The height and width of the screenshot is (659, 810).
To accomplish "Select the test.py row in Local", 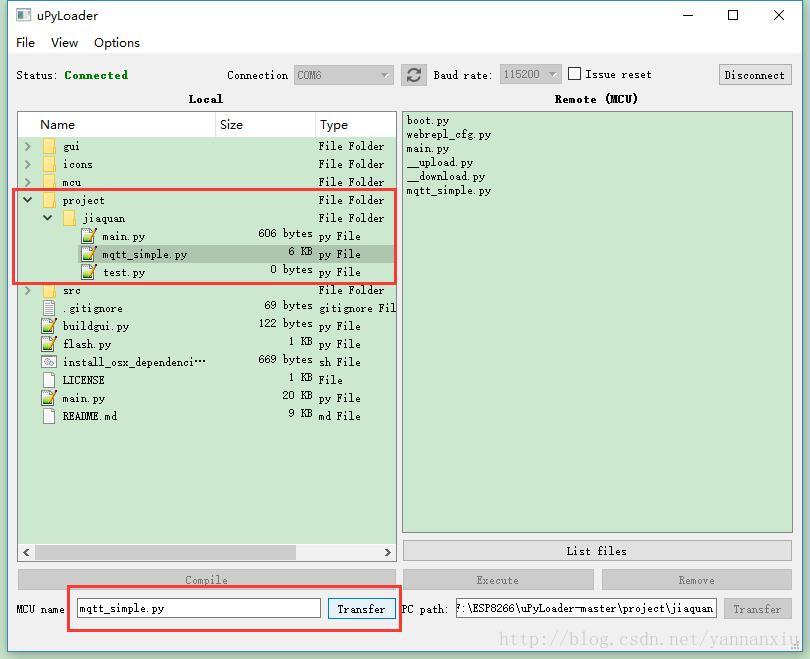I will (x=207, y=272).
